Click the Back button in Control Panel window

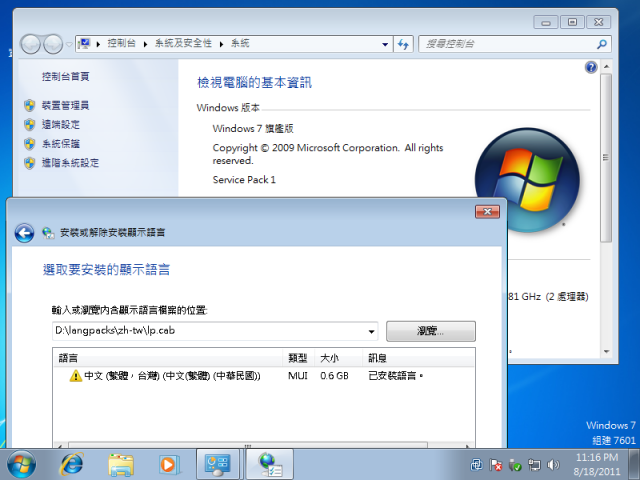pos(31,44)
